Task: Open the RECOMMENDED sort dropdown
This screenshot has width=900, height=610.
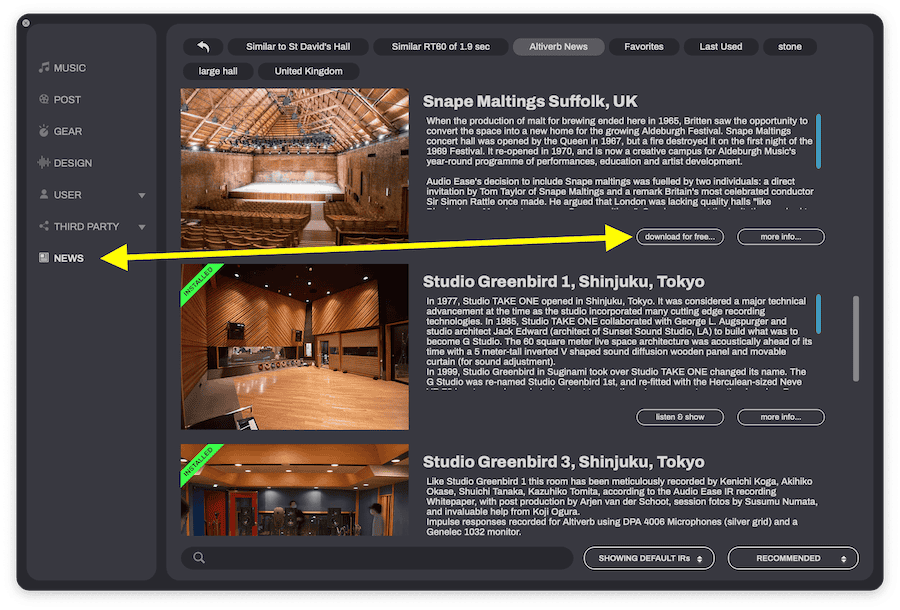Action: pos(793,558)
